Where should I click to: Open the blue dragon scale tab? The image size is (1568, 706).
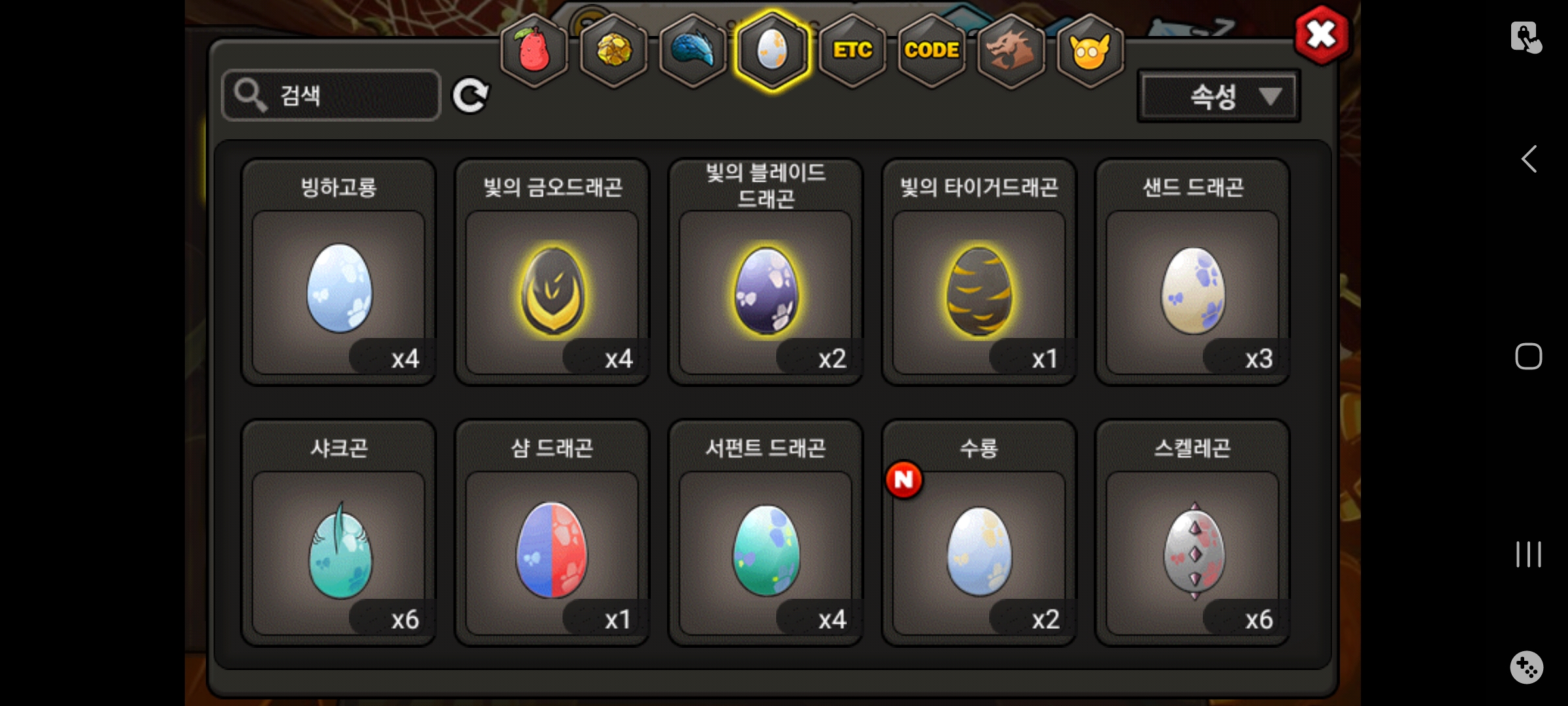coord(693,50)
